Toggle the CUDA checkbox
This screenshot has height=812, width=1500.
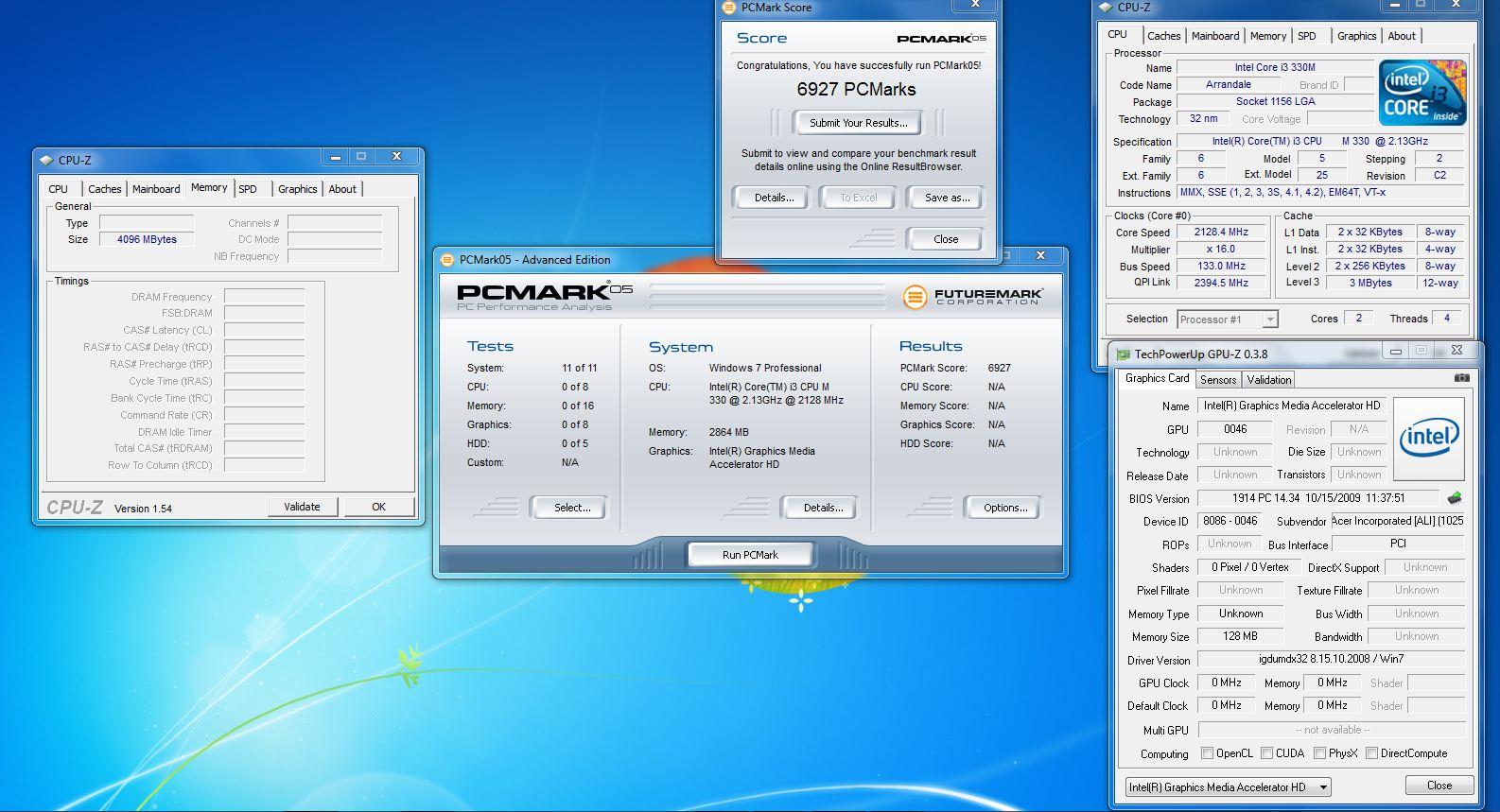pos(1266,753)
